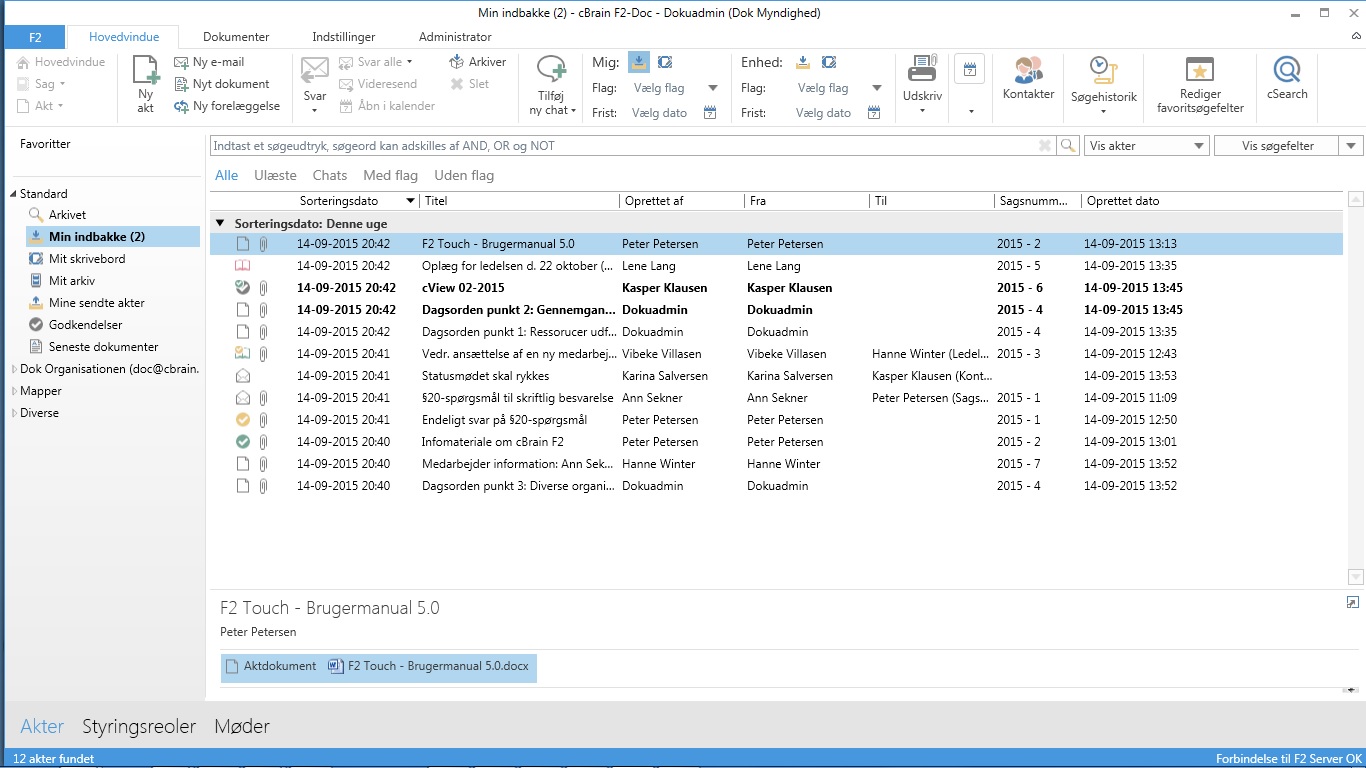Expand the Mapper node
Image resolution: width=1366 pixels, height=768 pixels.
(14, 391)
